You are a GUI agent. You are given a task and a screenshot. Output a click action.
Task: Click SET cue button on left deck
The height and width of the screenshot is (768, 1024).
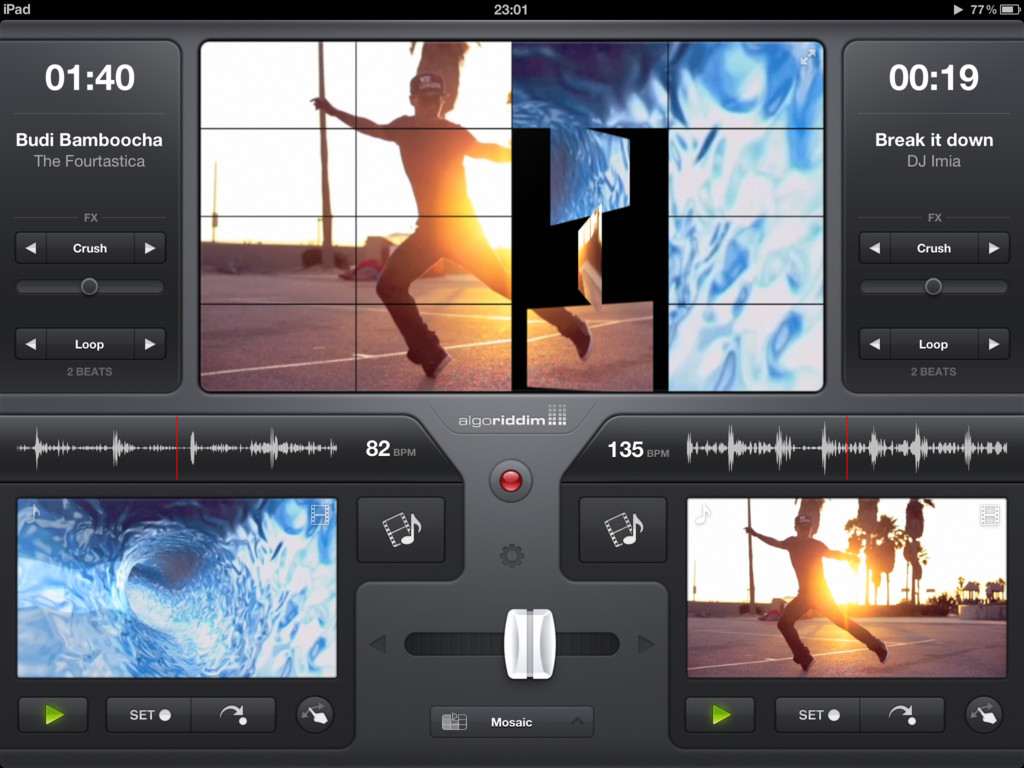pyautogui.click(x=150, y=714)
